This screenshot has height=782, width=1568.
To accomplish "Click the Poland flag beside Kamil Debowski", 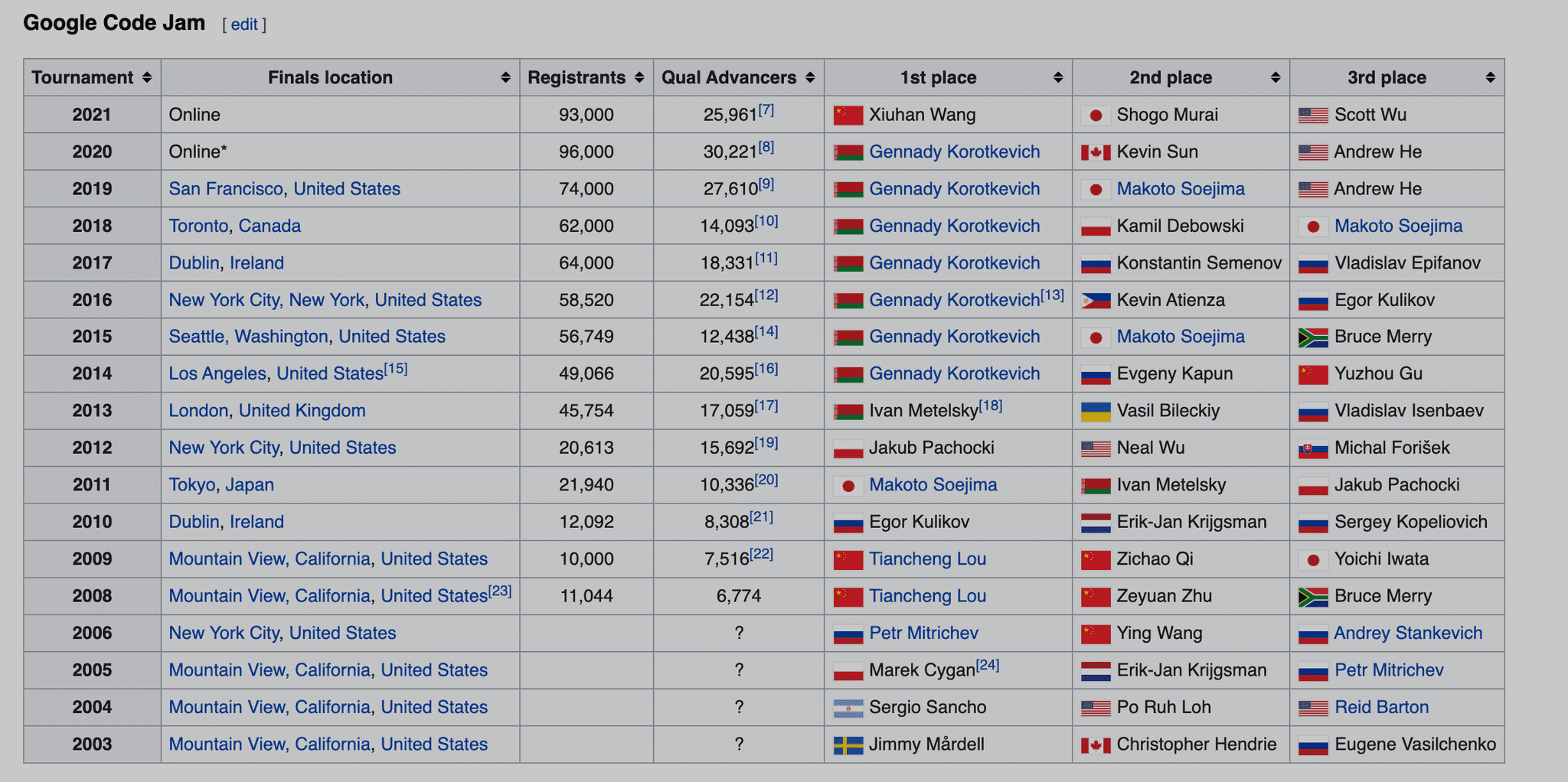I will pos(1096,226).
